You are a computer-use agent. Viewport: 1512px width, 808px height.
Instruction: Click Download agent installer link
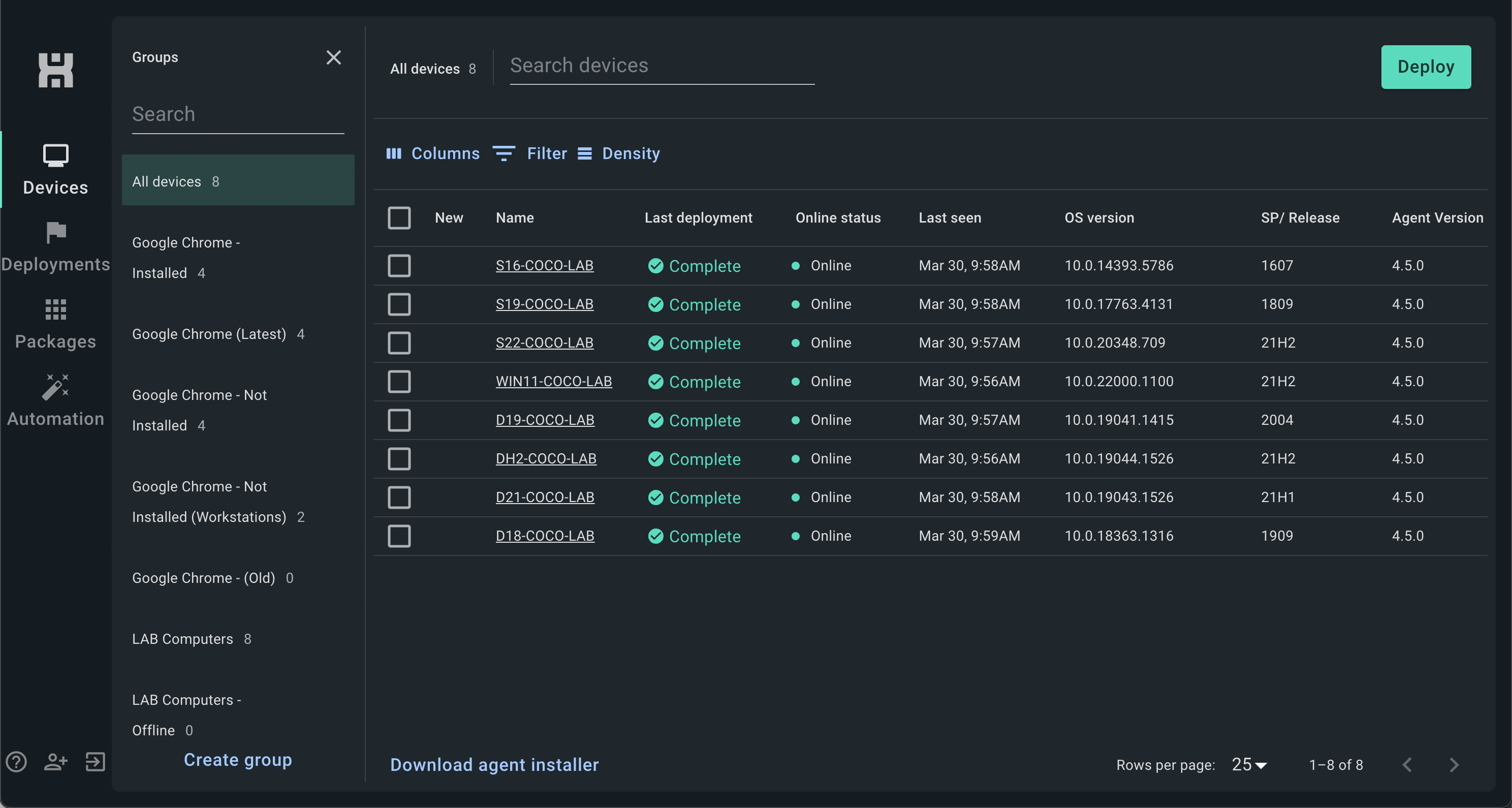[x=494, y=764]
